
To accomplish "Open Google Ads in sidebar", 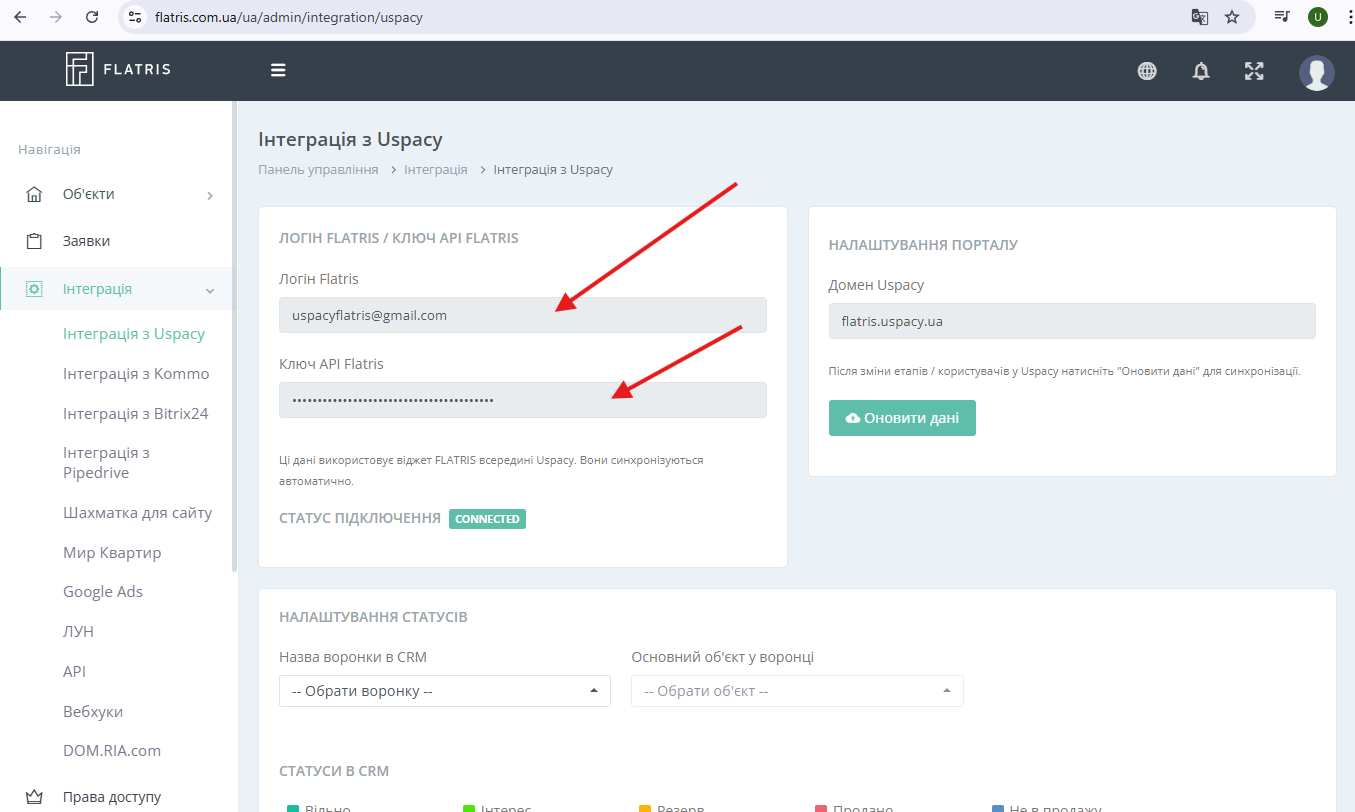I will (103, 592).
